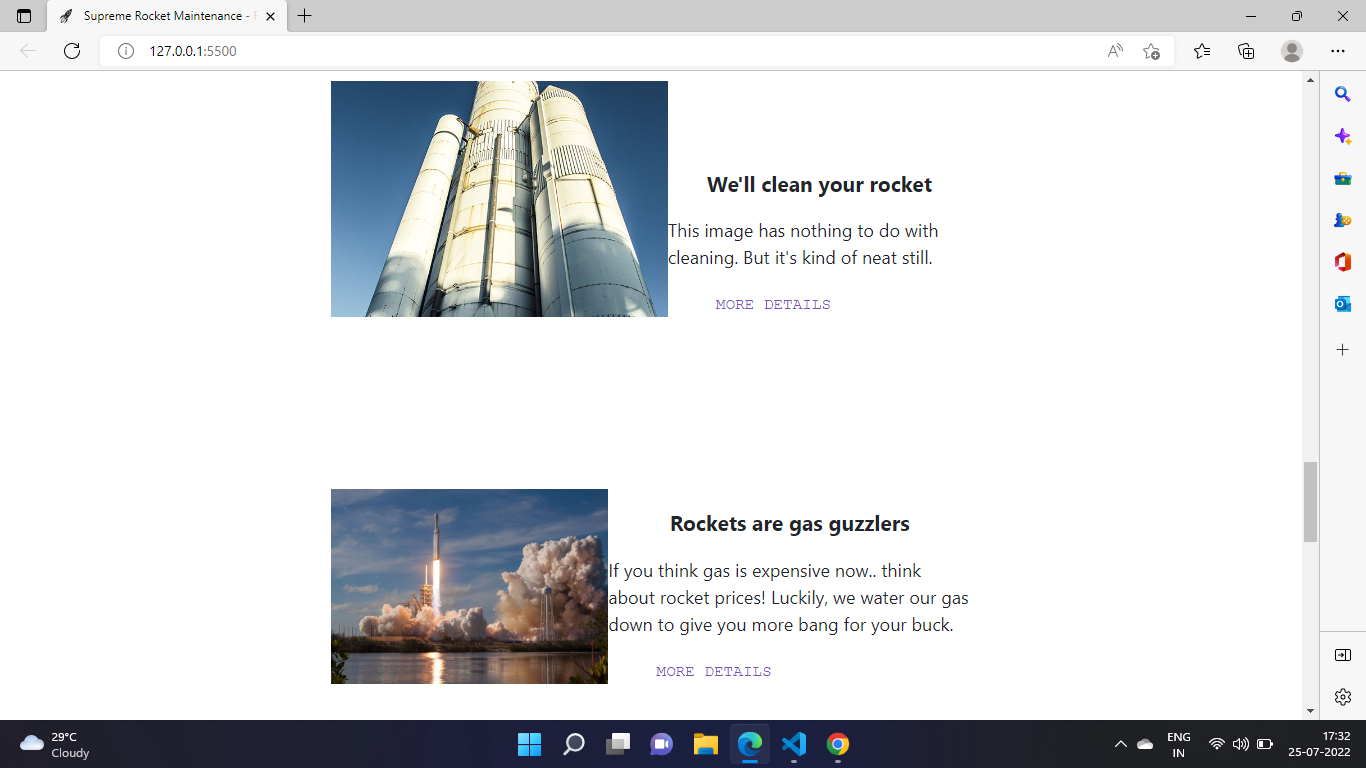Screen dimensions: 1366x768
Task: Launch Visual Studio Code from the taskbar
Action: pos(793,744)
